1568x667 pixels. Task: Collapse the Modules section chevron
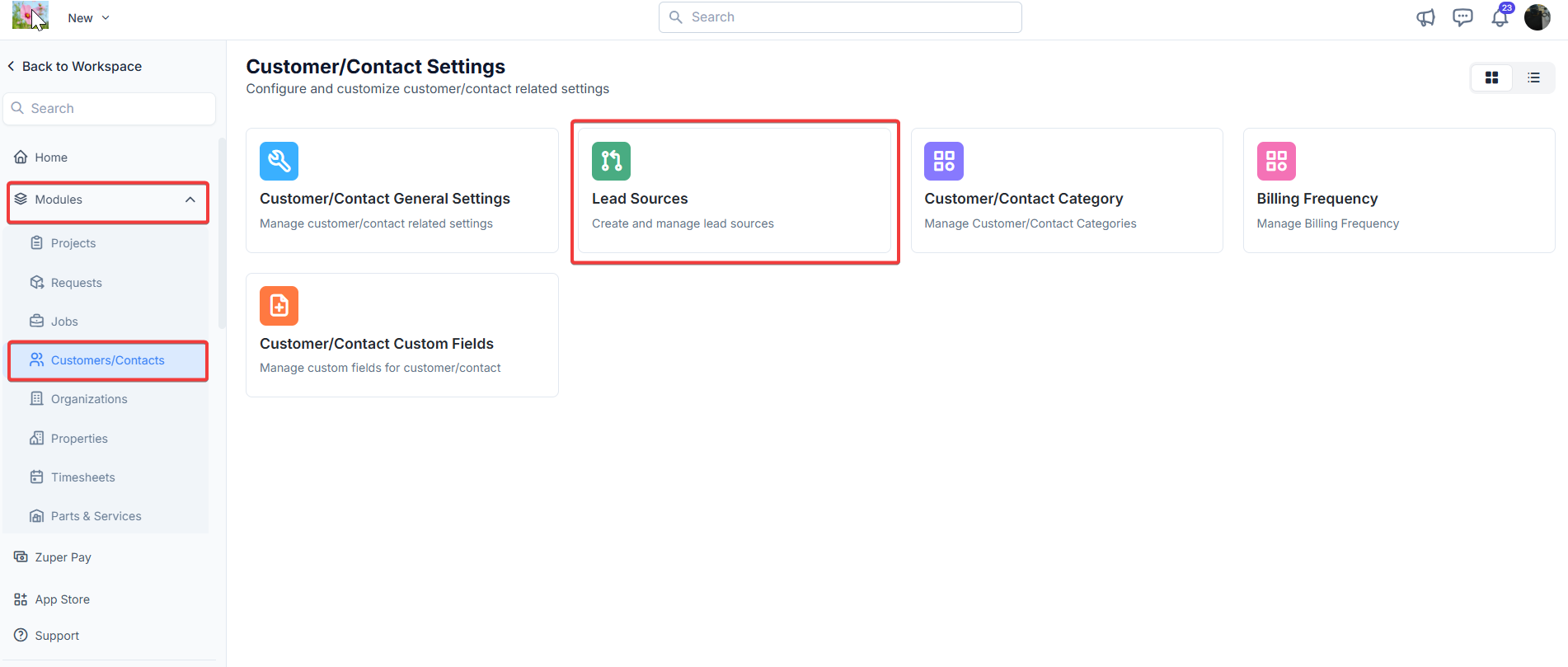[x=190, y=200]
